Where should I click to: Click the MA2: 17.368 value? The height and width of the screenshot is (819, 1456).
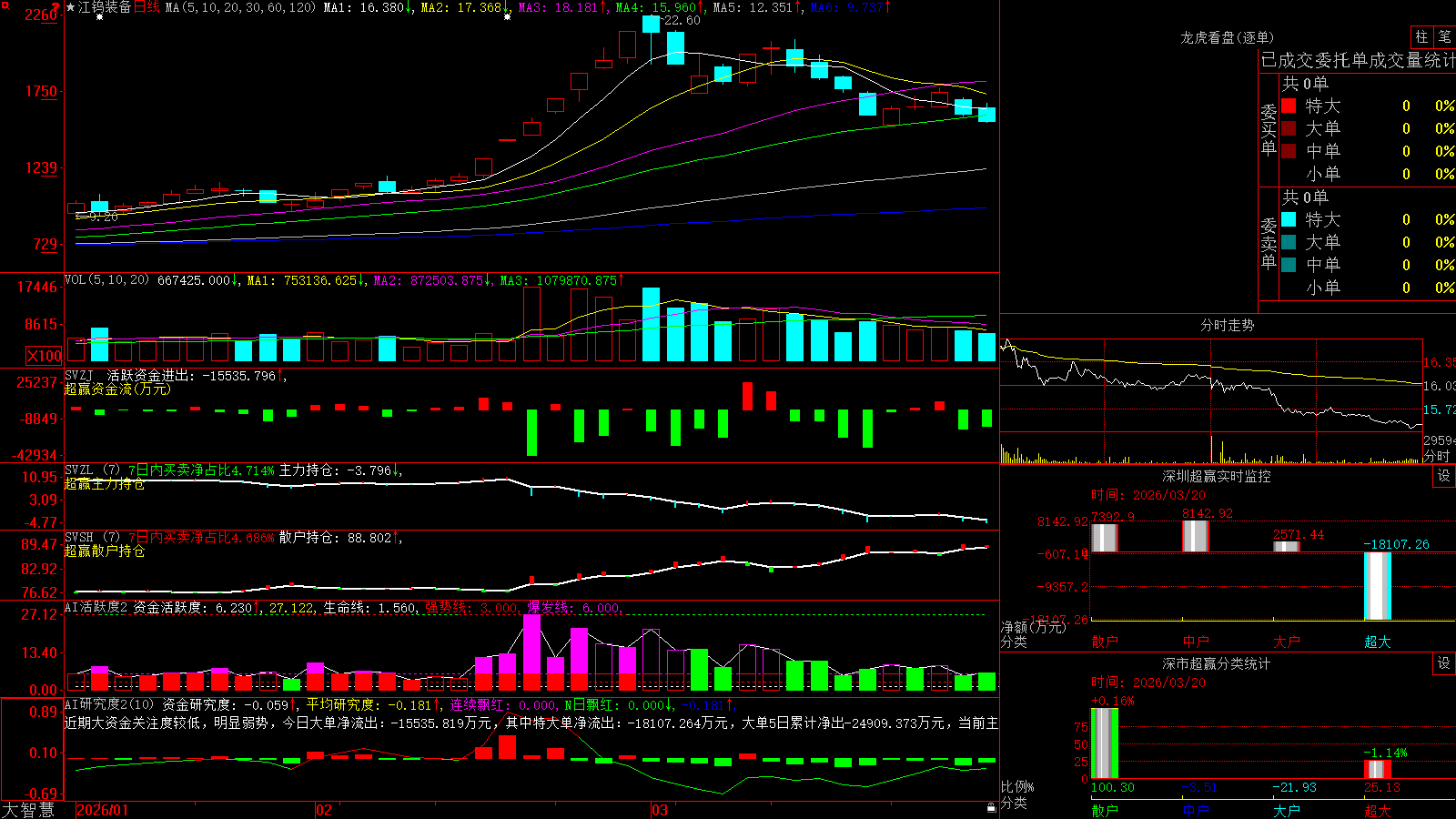tap(461, 7)
